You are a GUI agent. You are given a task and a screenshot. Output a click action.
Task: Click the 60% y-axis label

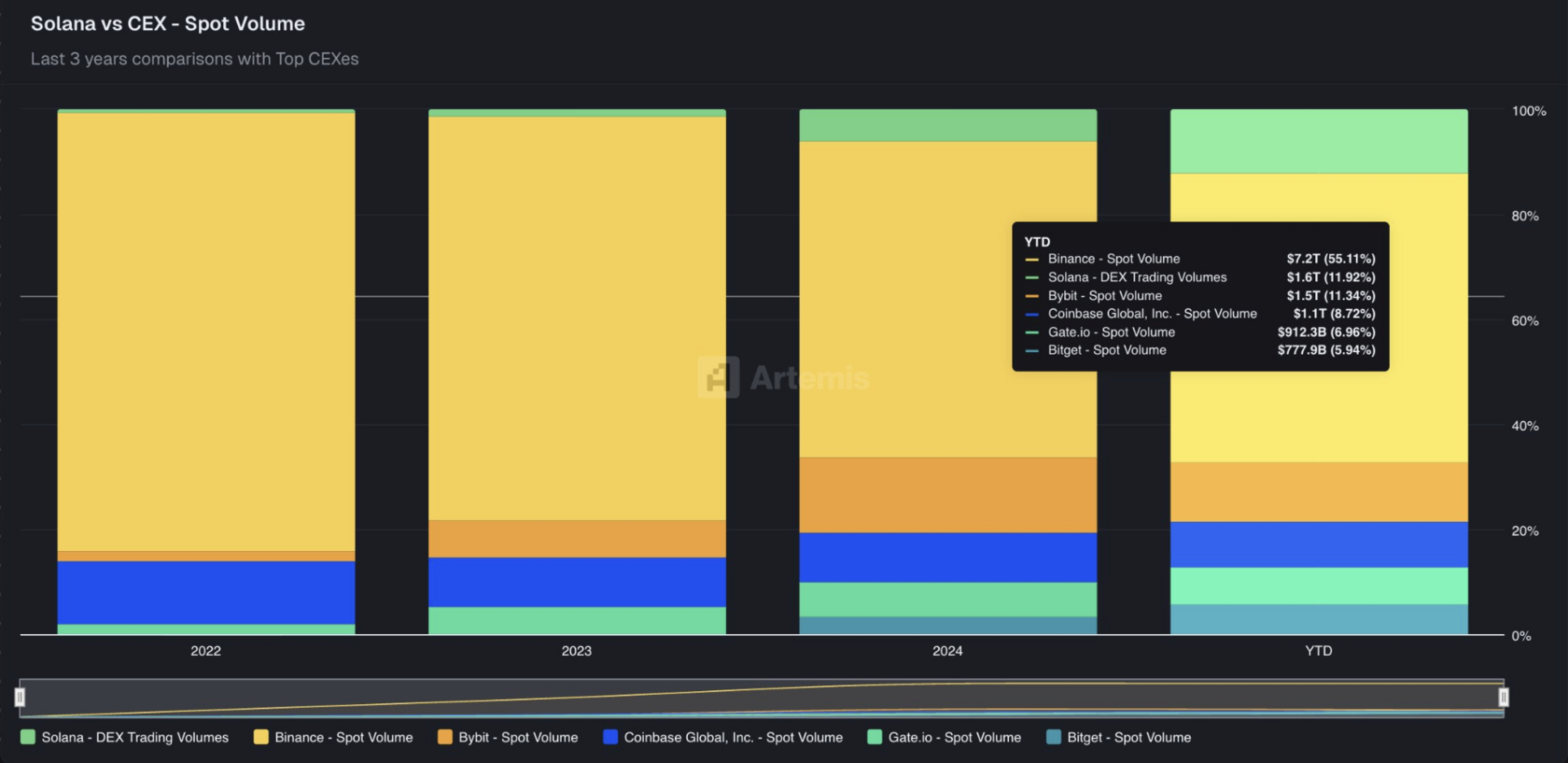(1525, 321)
